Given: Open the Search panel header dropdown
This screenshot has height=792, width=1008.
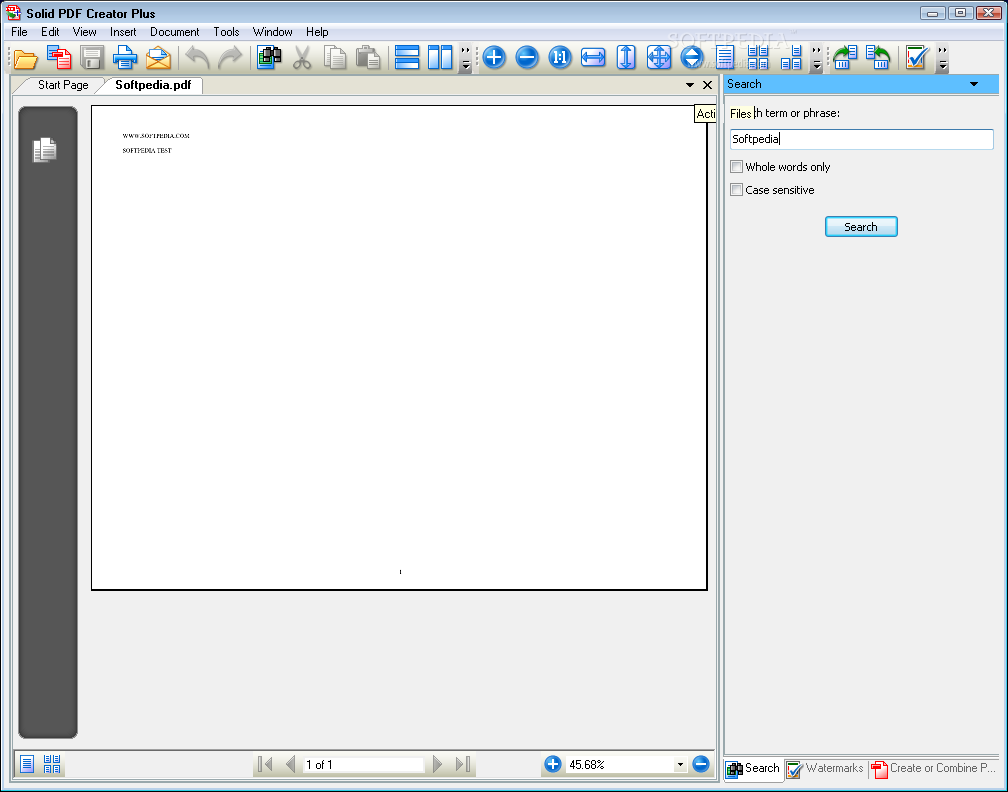Looking at the screenshot, I should (x=974, y=84).
